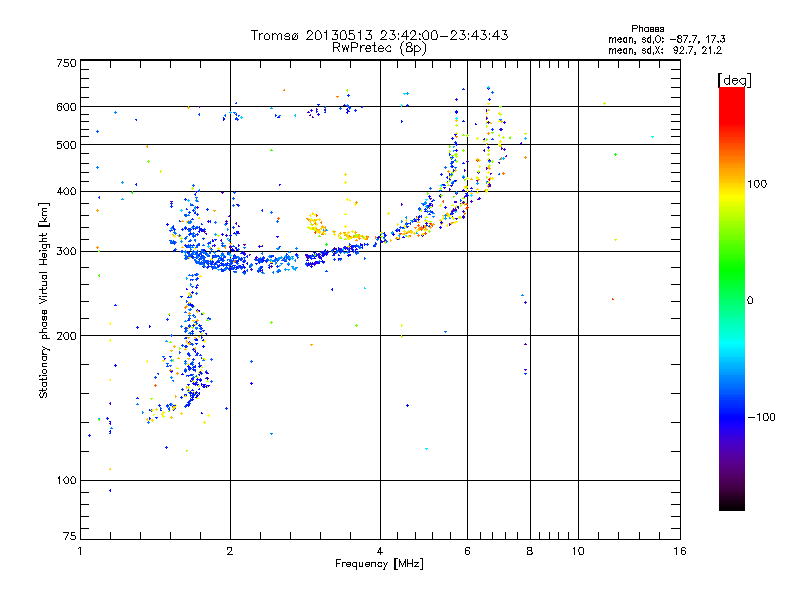Click the plot title Tromsø 20130513 23:42:00-23:43:43
The width and height of the screenshot is (800, 600).
coord(379,35)
